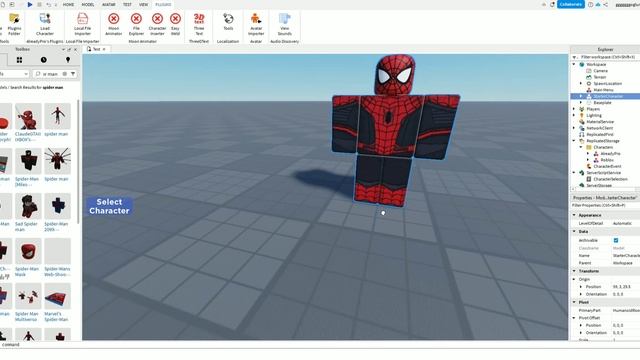This screenshot has width=640, height=360.
Task: Open the AVATAR ribbon tab
Action: click(109, 4)
